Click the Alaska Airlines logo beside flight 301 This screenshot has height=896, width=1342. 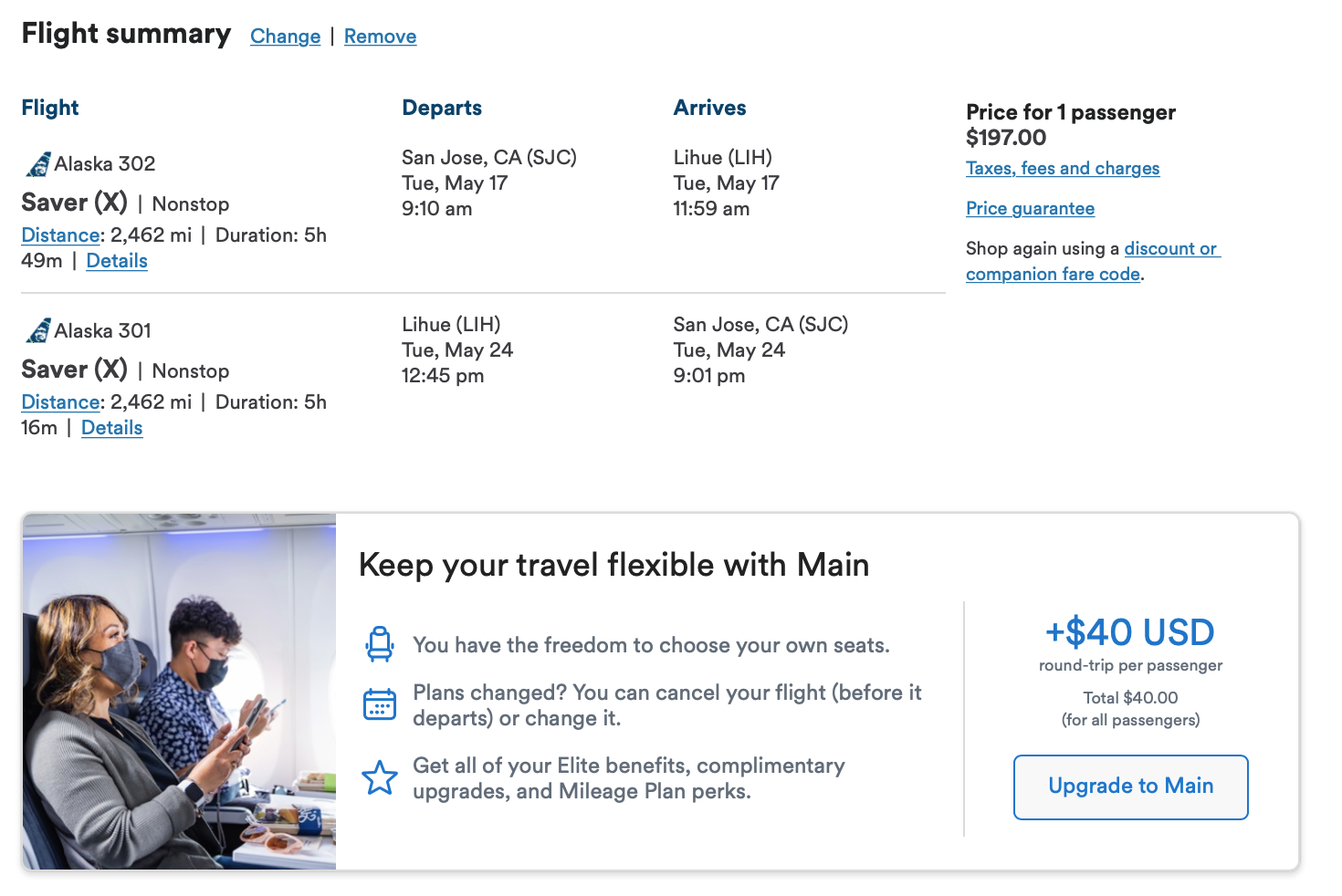(x=38, y=330)
